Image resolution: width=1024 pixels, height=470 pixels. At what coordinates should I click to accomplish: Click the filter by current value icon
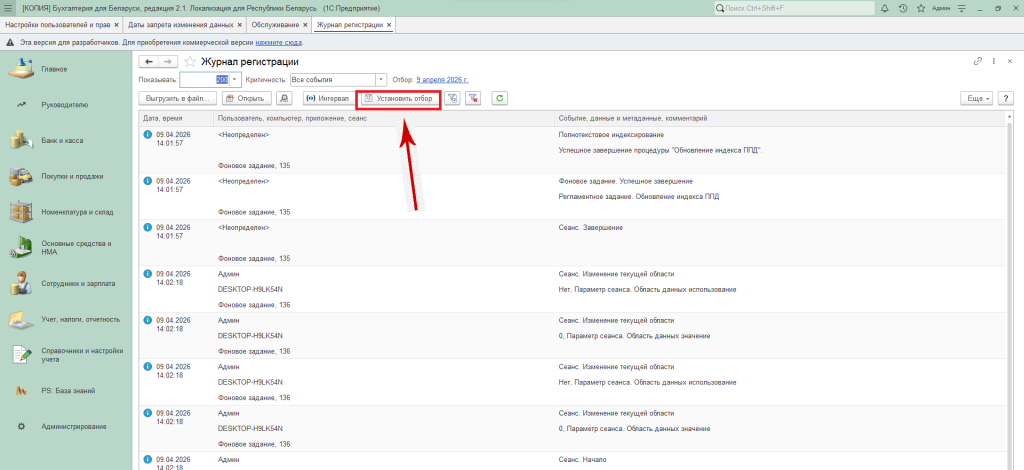click(x=453, y=98)
